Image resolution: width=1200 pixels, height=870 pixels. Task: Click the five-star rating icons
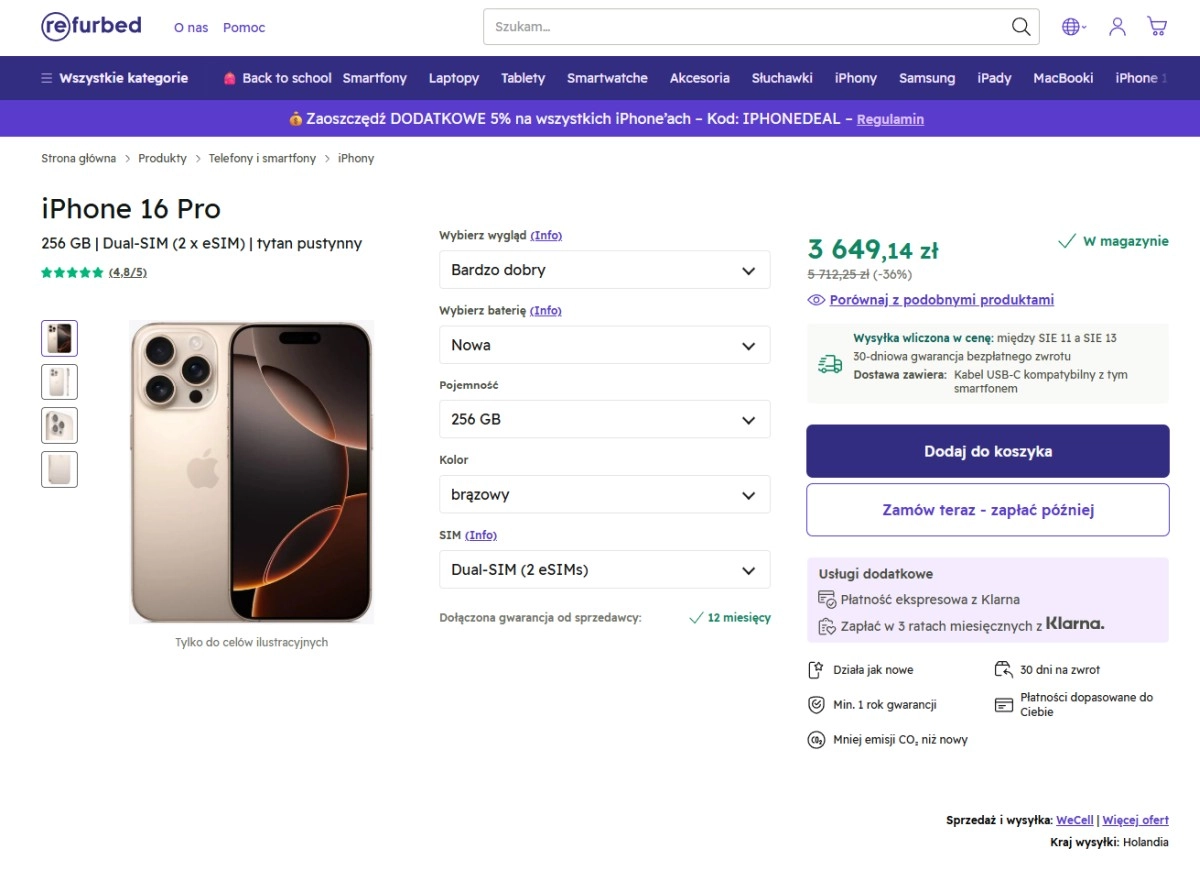pyautogui.click(x=72, y=272)
